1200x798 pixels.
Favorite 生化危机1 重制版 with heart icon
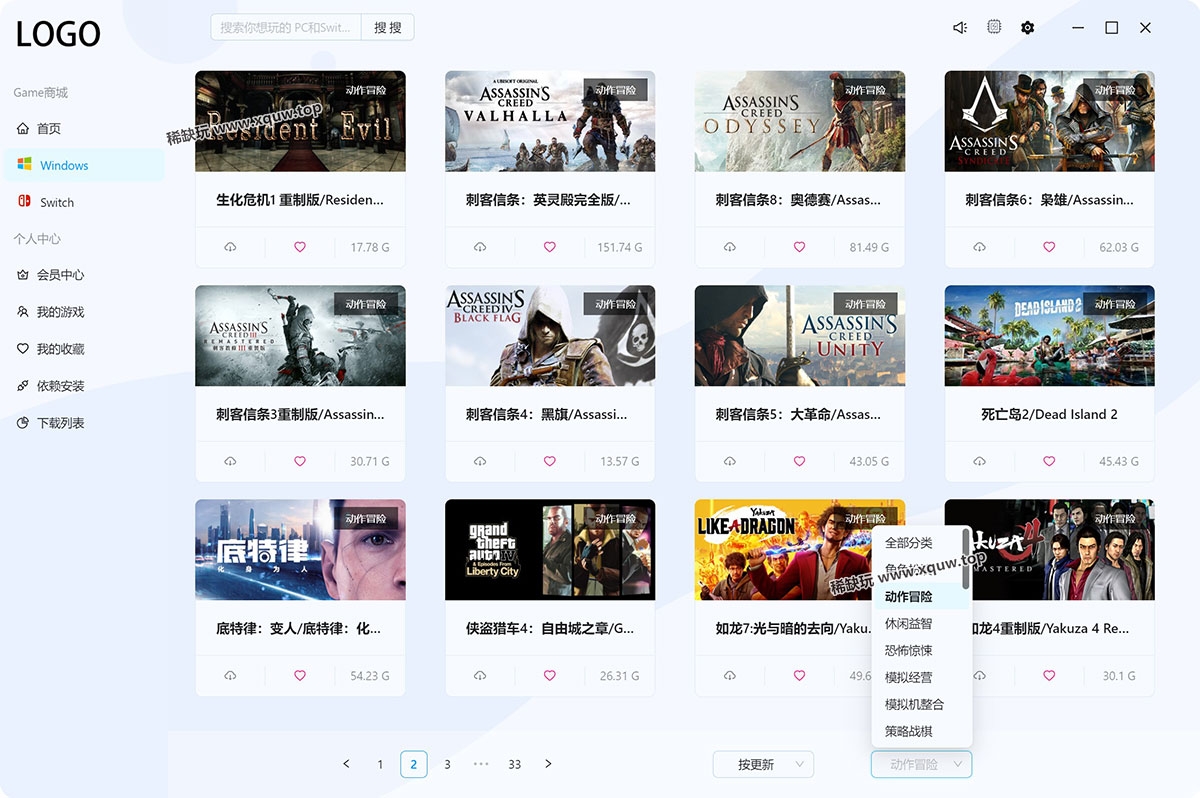[x=300, y=247]
